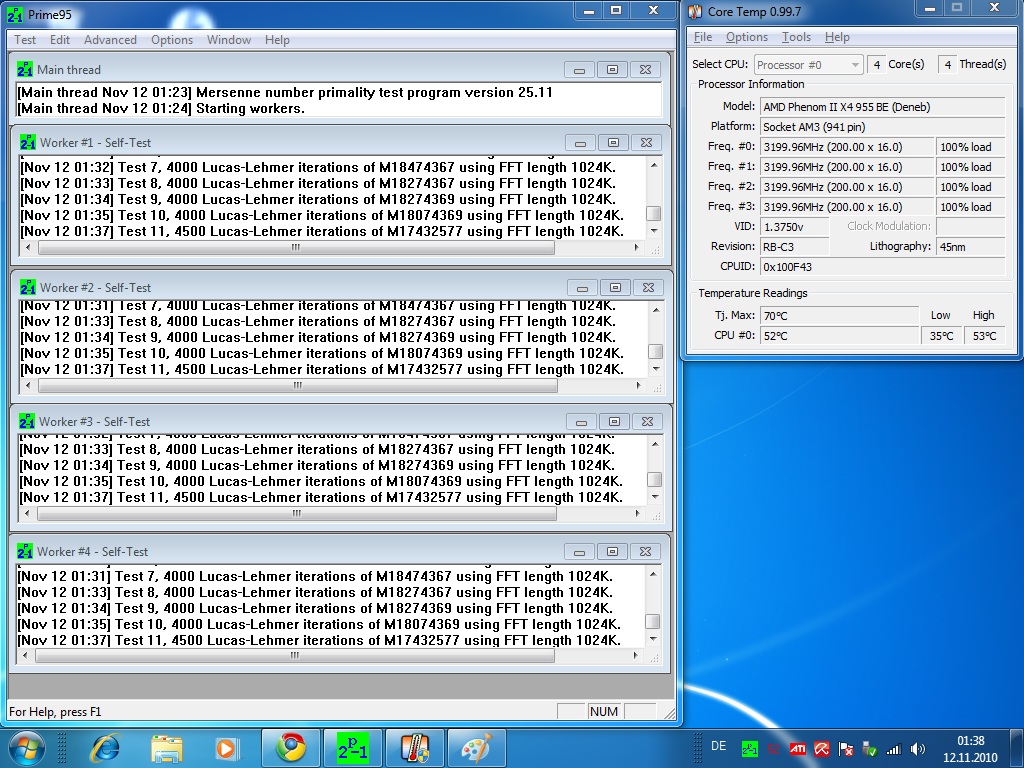1024x768 pixels.
Task: Click the Worker #2 window icon
Action: click(x=27, y=287)
